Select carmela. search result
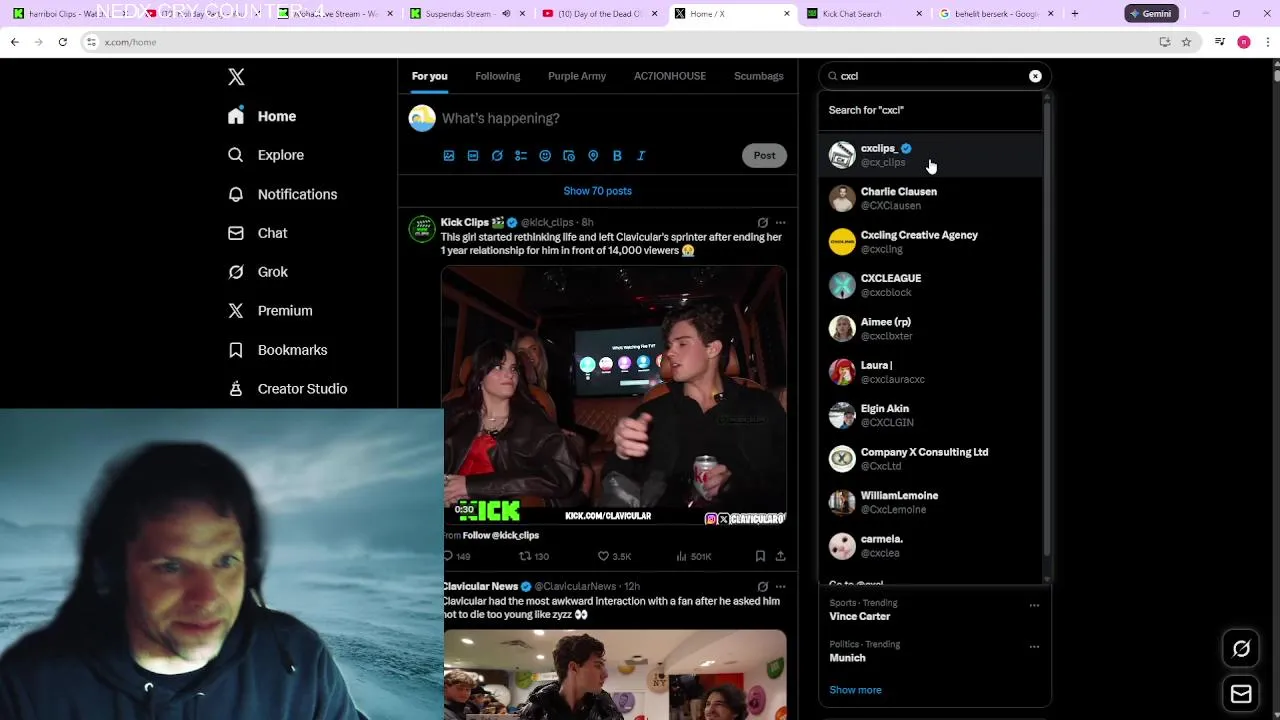 coord(931,546)
